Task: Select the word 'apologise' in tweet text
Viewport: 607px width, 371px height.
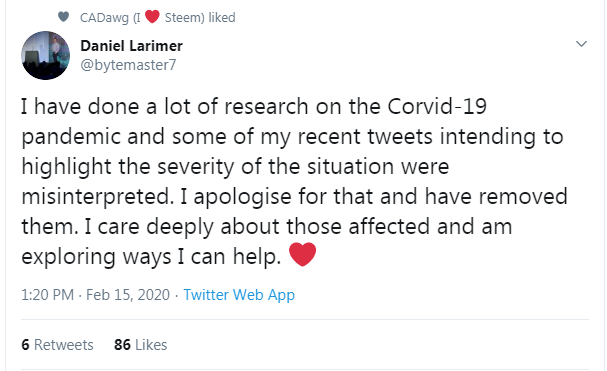Action: [x=242, y=197]
